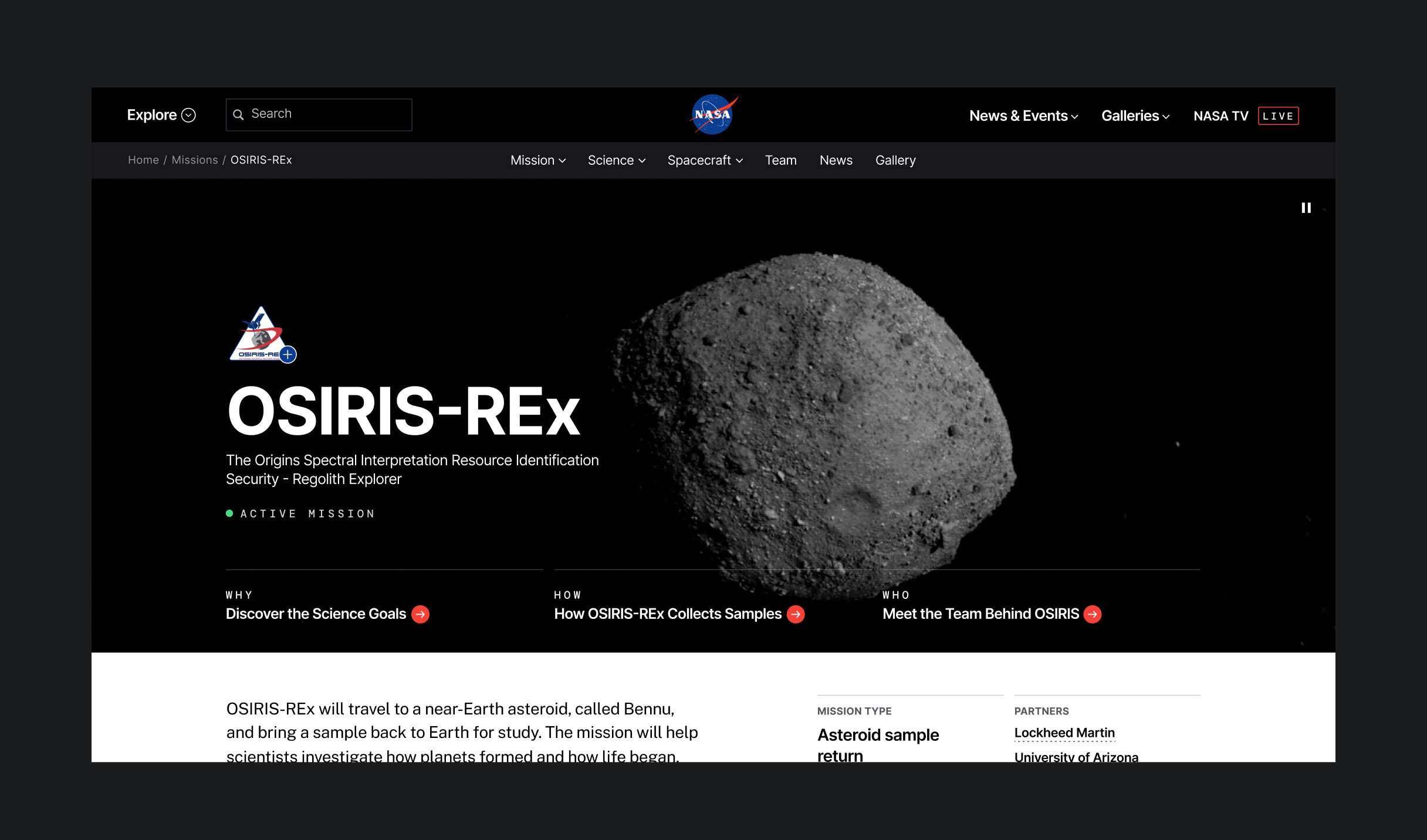Expand the Science submenu
The width and height of the screenshot is (1427, 840).
click(616, 160)
